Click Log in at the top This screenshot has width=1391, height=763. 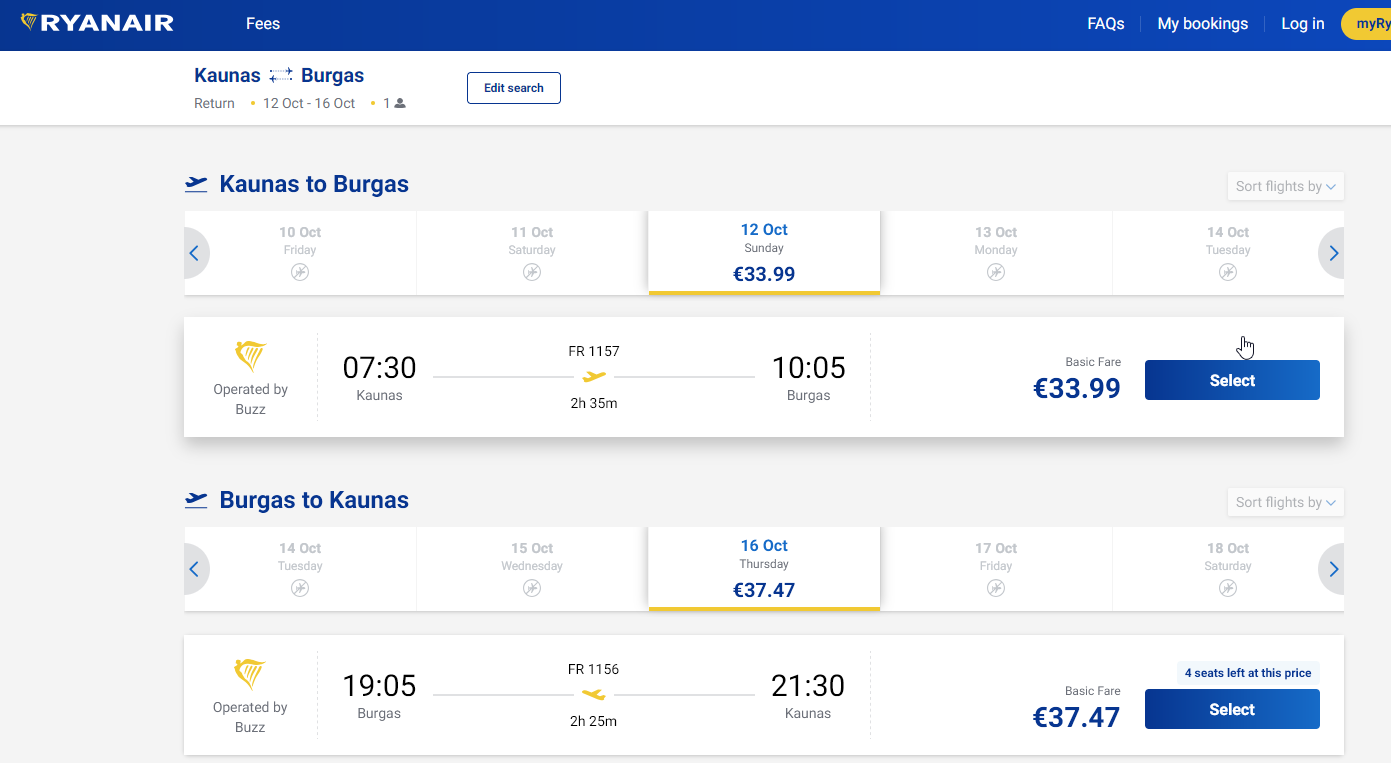1303,24
